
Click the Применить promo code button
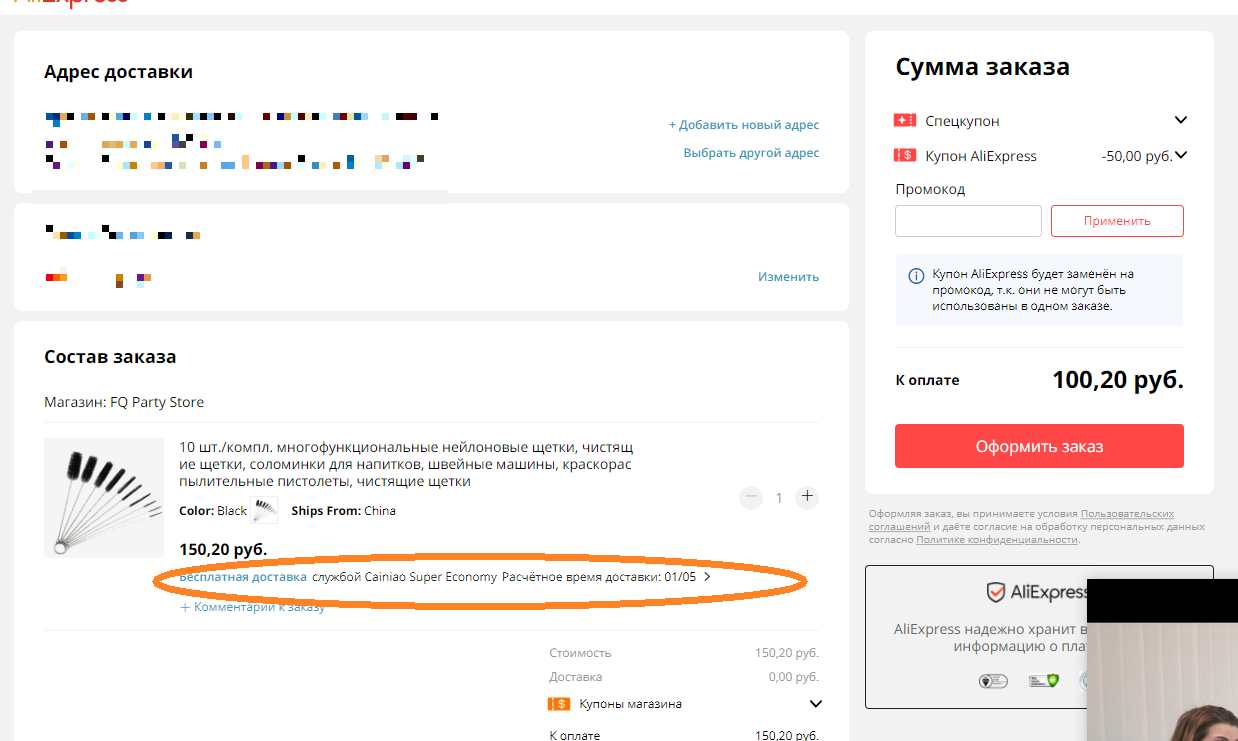(x=1117, y=221)
